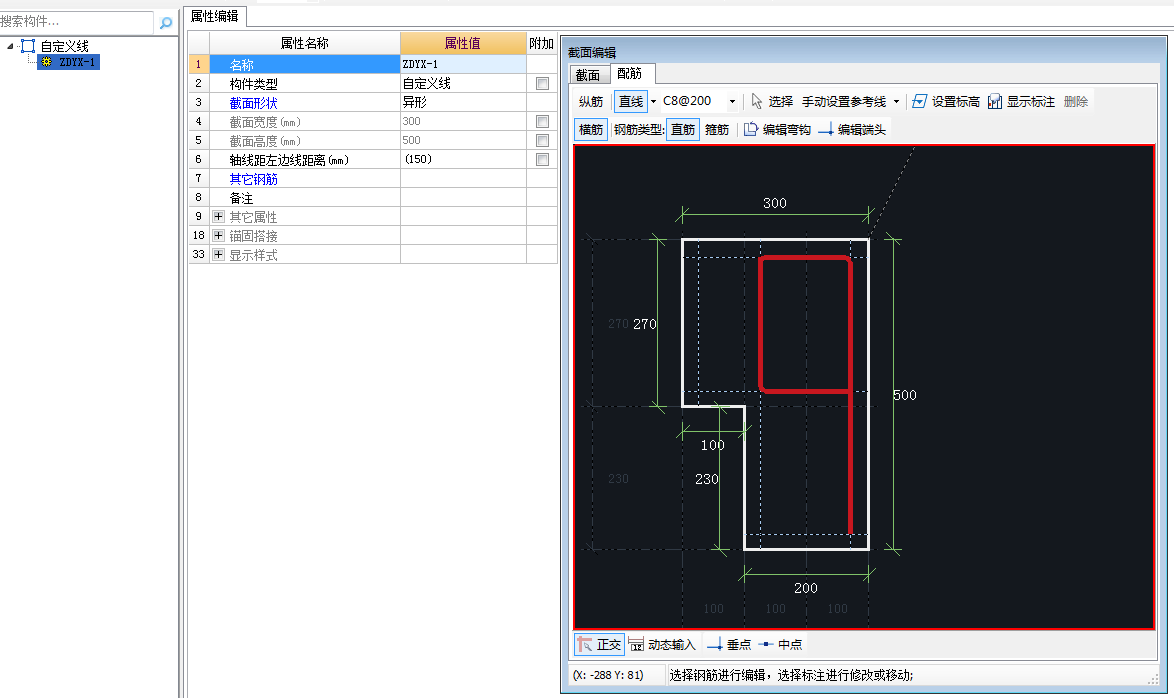Viewport: 1174px width, 698px height.
Task: Open the 直线 draw mode dropdown arrow
Action: click(654, 101)
